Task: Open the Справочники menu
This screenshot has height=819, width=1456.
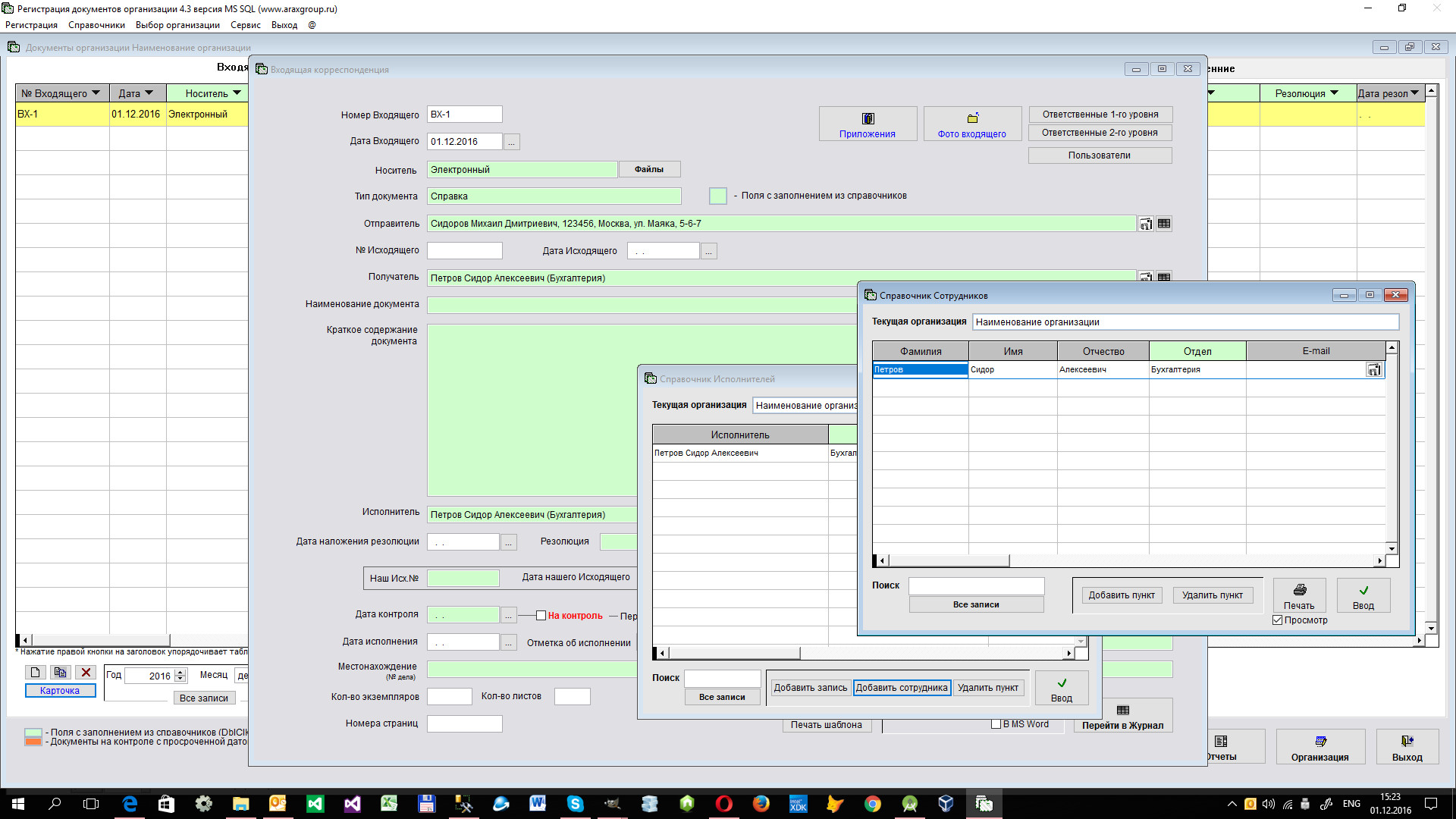Action: 96,25
